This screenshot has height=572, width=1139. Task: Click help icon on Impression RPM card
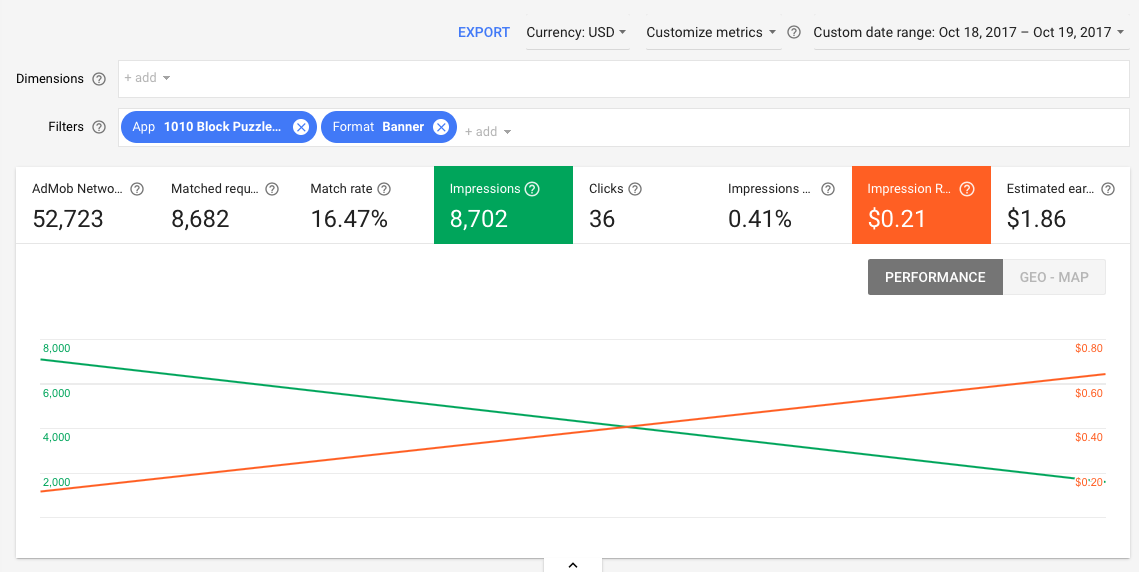[x=967, y=189]
